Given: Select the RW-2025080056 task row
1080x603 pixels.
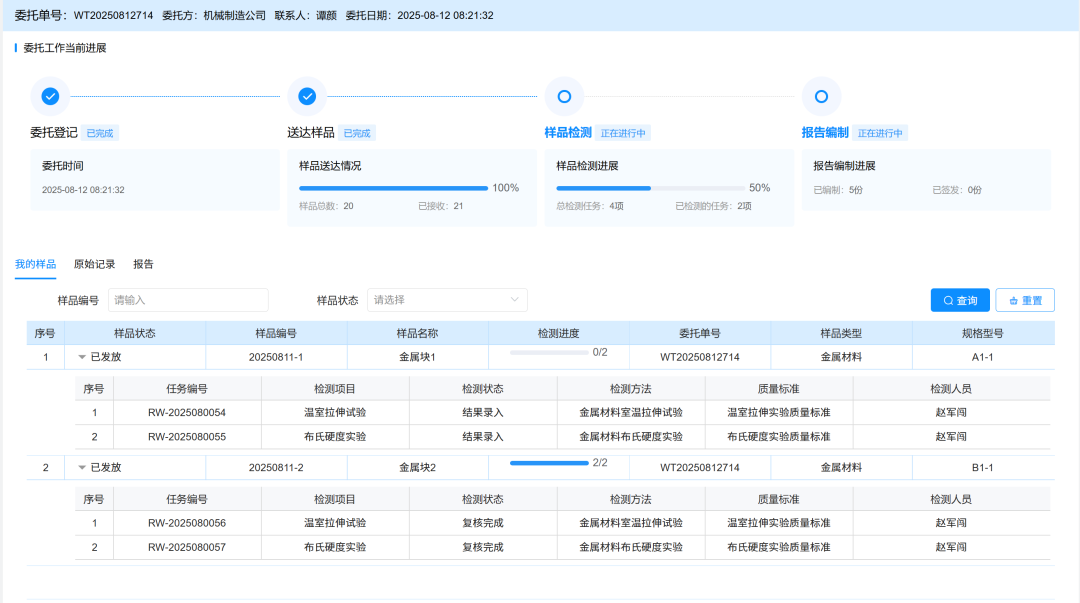Looking at the screenshot, I should pyautogui.click(x=400, y=522).
